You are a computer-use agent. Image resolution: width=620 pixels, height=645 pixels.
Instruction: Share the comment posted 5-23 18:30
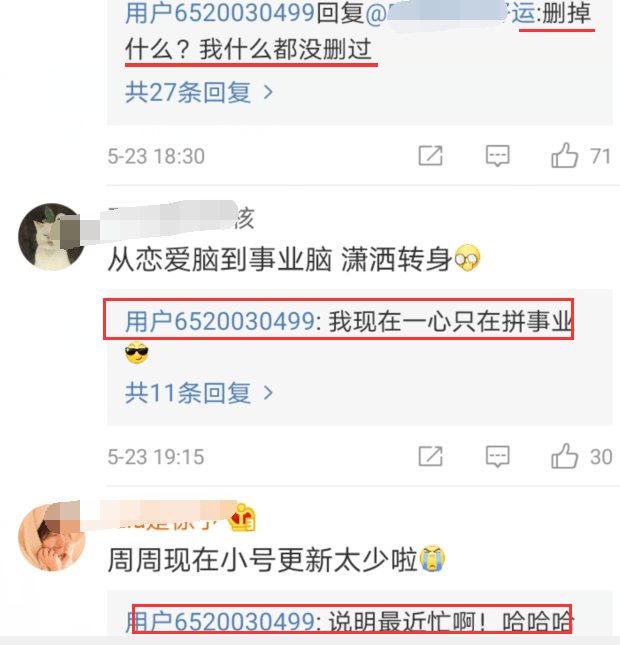click(430, 156)
